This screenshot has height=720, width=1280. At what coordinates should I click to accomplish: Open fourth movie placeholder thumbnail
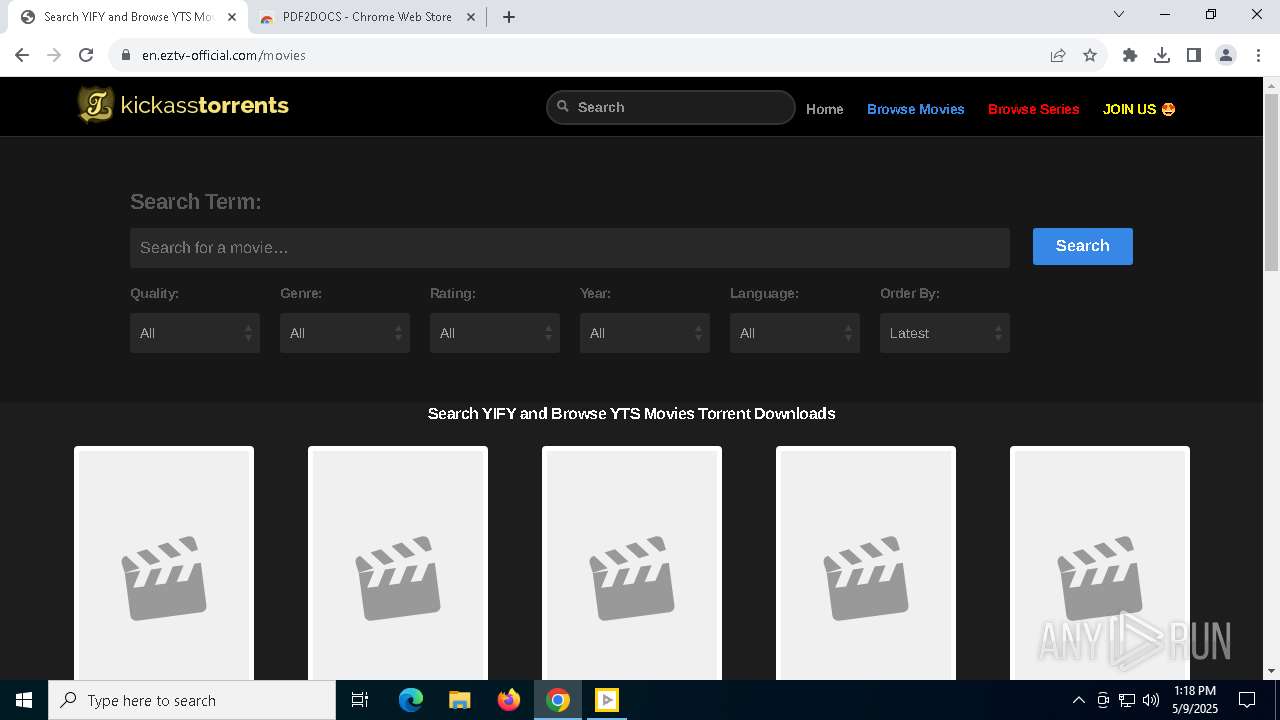point(866,564)
